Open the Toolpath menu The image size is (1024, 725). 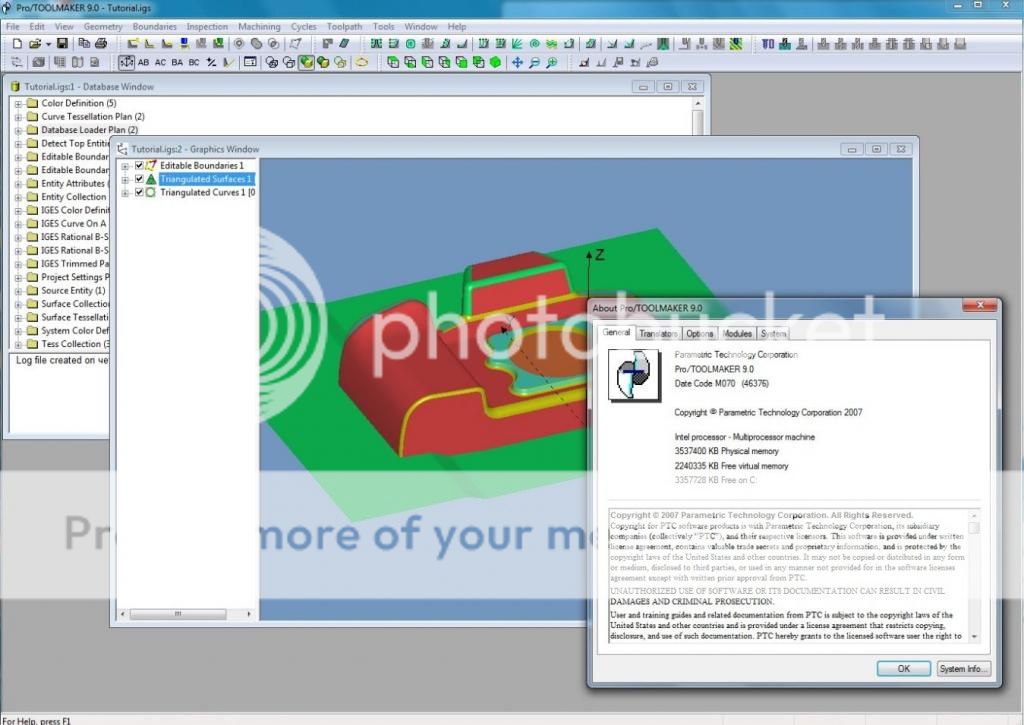344,27
